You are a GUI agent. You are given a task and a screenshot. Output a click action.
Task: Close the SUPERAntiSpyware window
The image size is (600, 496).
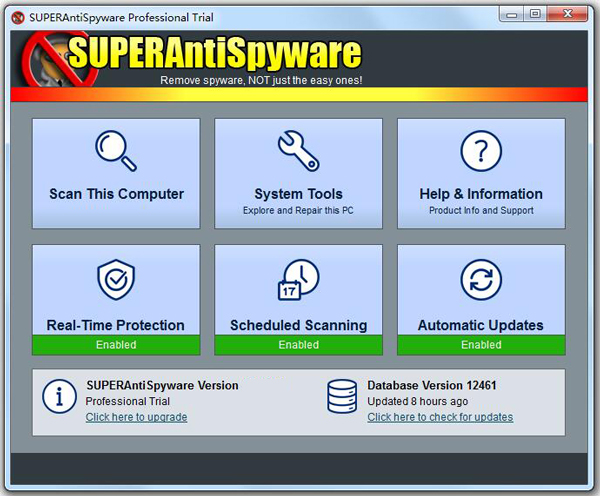pyautogui.click(x=567, y=14)
